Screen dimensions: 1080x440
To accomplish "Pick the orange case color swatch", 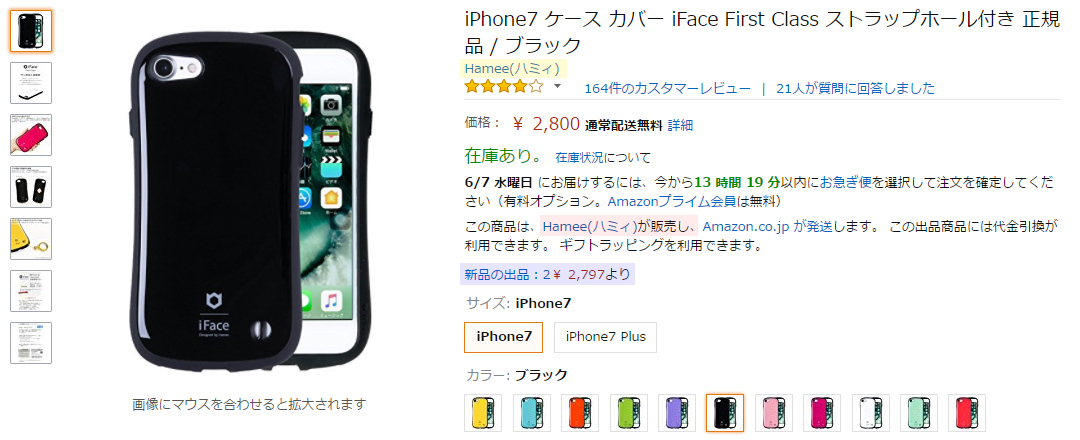I will click(x=580, y=413).
